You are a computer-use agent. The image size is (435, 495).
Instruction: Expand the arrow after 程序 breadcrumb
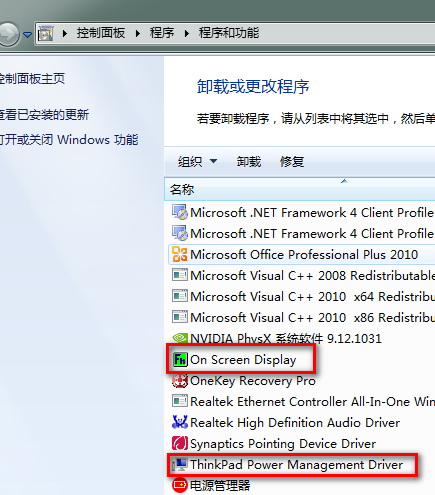(187, 33)
